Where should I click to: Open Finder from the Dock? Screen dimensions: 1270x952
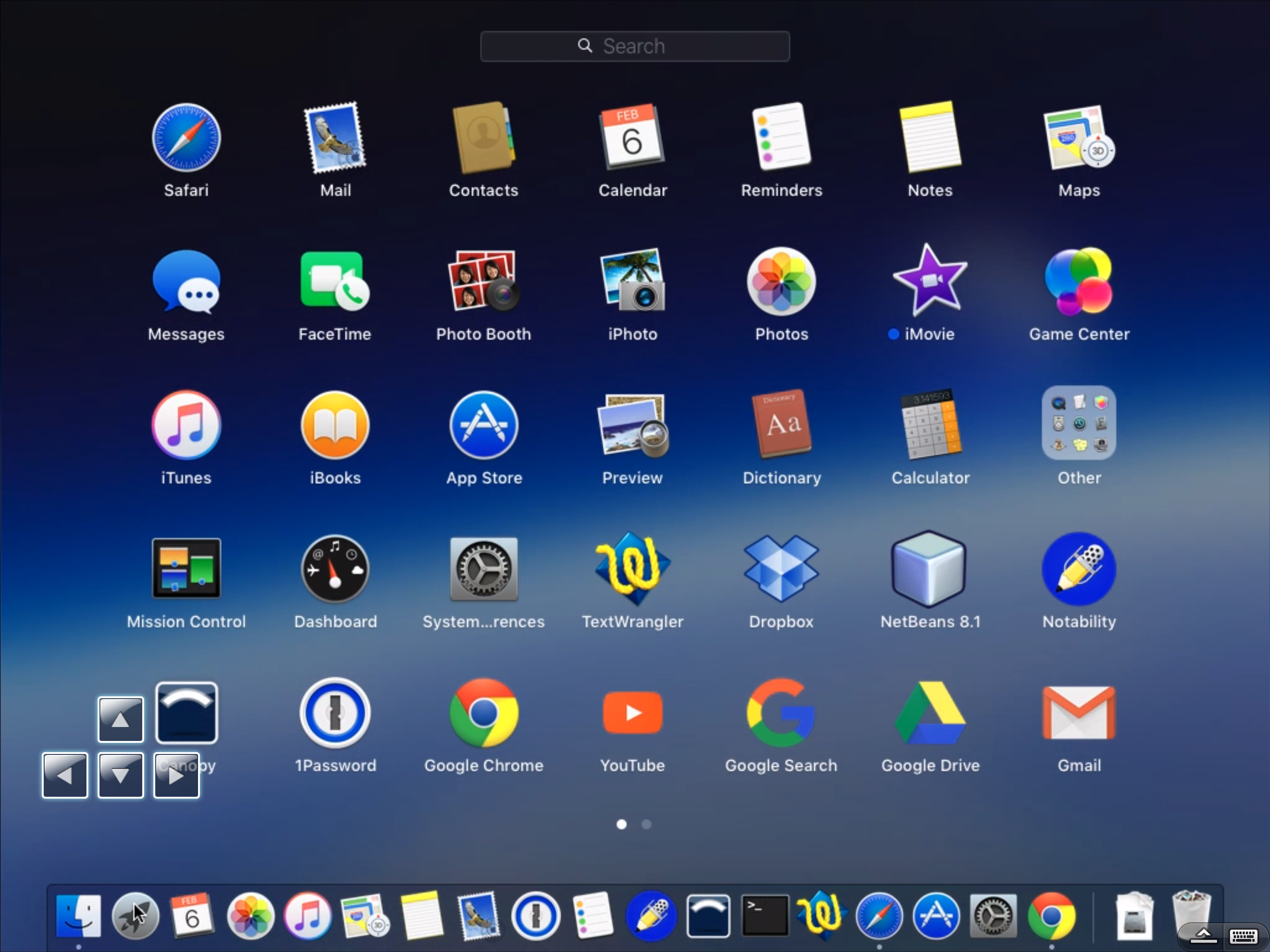(x=79, y=915)
